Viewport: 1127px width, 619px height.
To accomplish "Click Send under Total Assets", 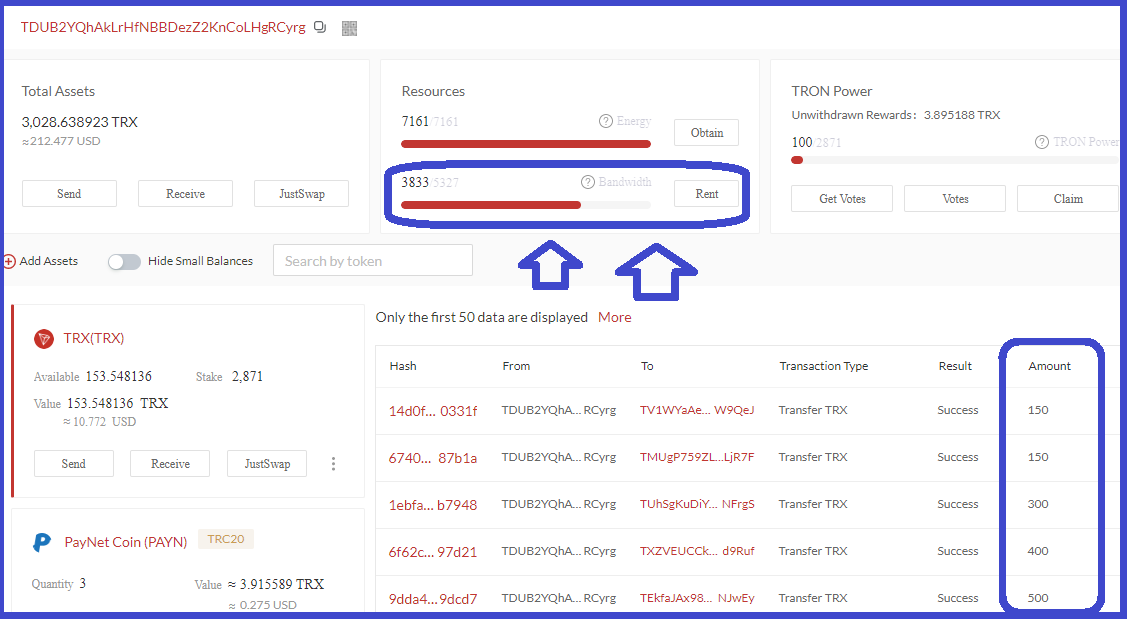I will coord(69,193).
